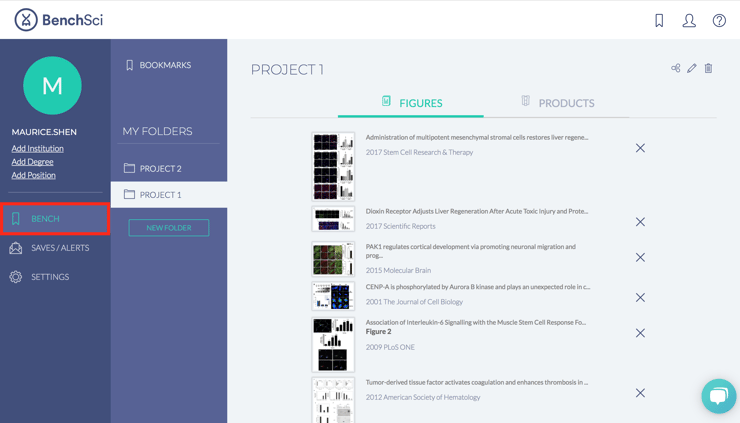
Task: Open title Tumor-derived tissue factor activates coagulation
Action: [477, 382]
